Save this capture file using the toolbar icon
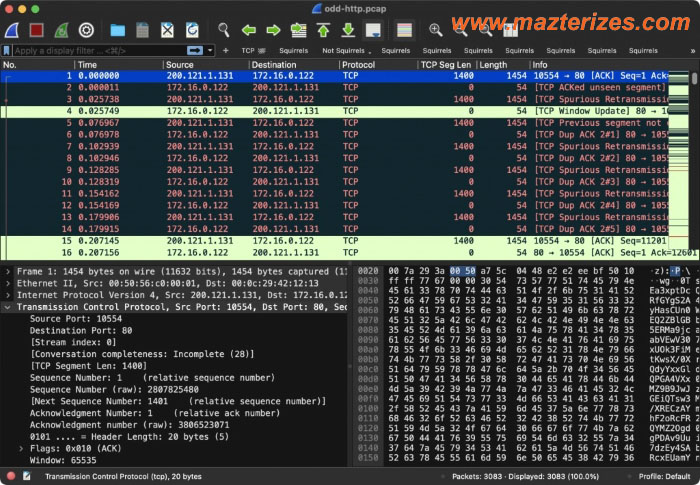This screenshot has height=485, width=700. [x=142, y=30]
